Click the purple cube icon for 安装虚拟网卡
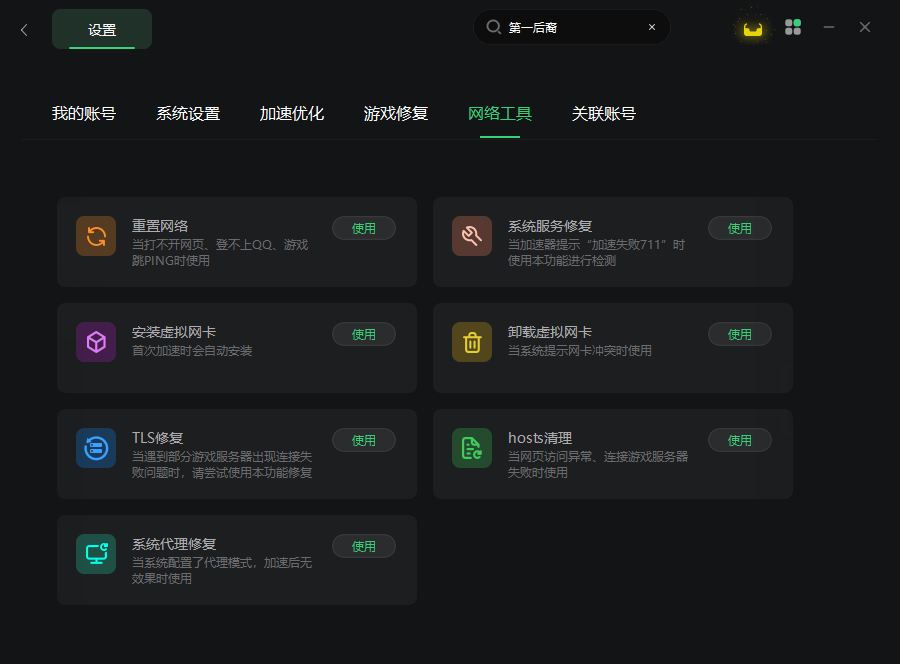 point(96,342)
